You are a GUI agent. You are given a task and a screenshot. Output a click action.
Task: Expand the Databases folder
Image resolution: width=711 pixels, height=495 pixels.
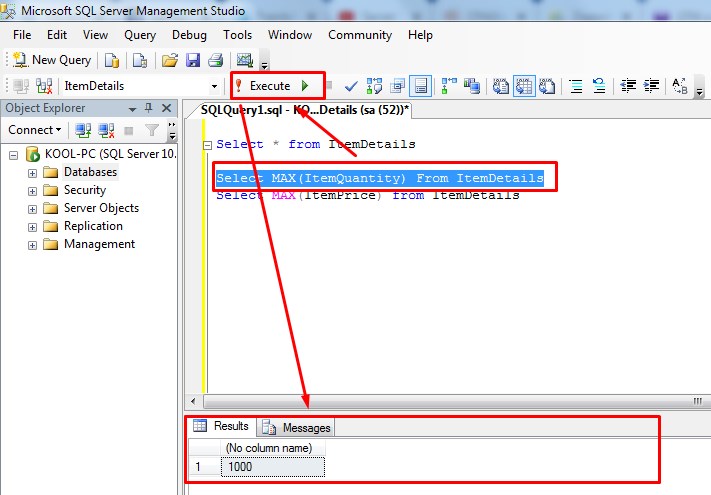click(x=32, y=173)
